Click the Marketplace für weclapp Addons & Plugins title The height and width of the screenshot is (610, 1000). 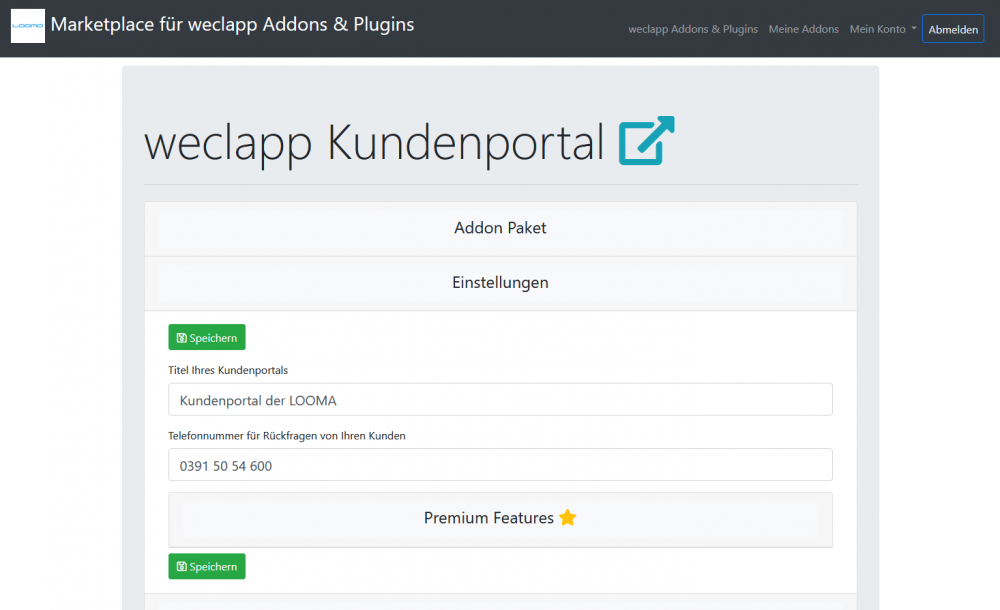tap(232, 24)
